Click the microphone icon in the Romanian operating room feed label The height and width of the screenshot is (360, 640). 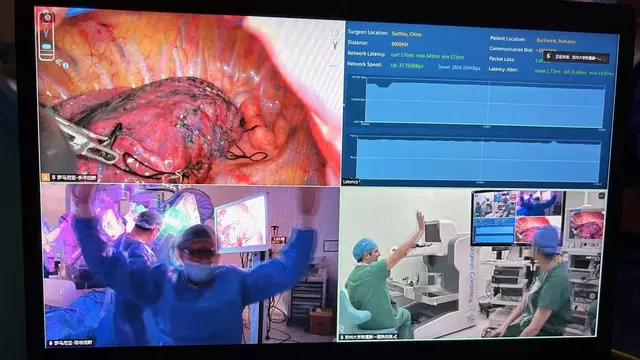point(51,343)
